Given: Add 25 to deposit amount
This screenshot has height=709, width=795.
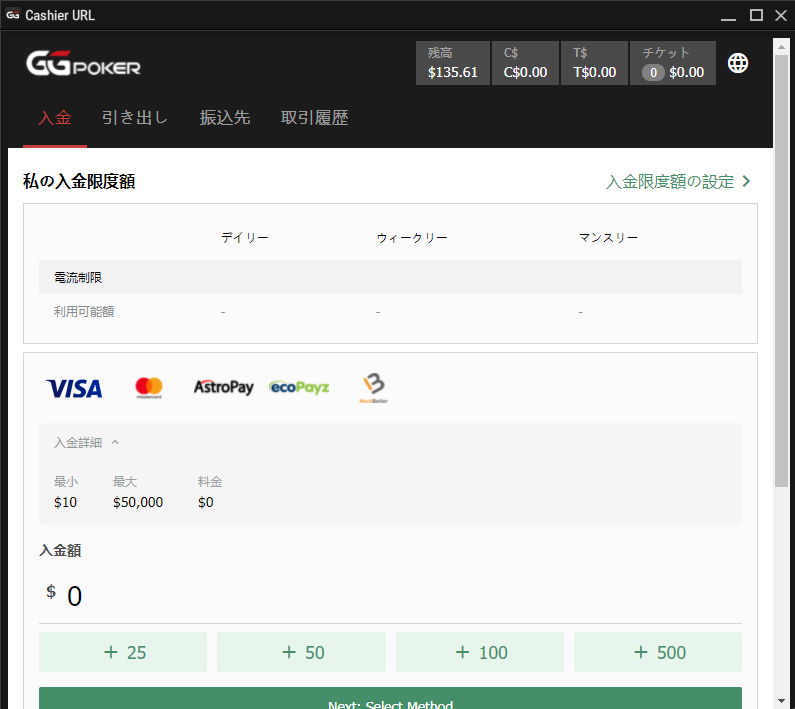Looking at the screenshot, I should [123, 652].
